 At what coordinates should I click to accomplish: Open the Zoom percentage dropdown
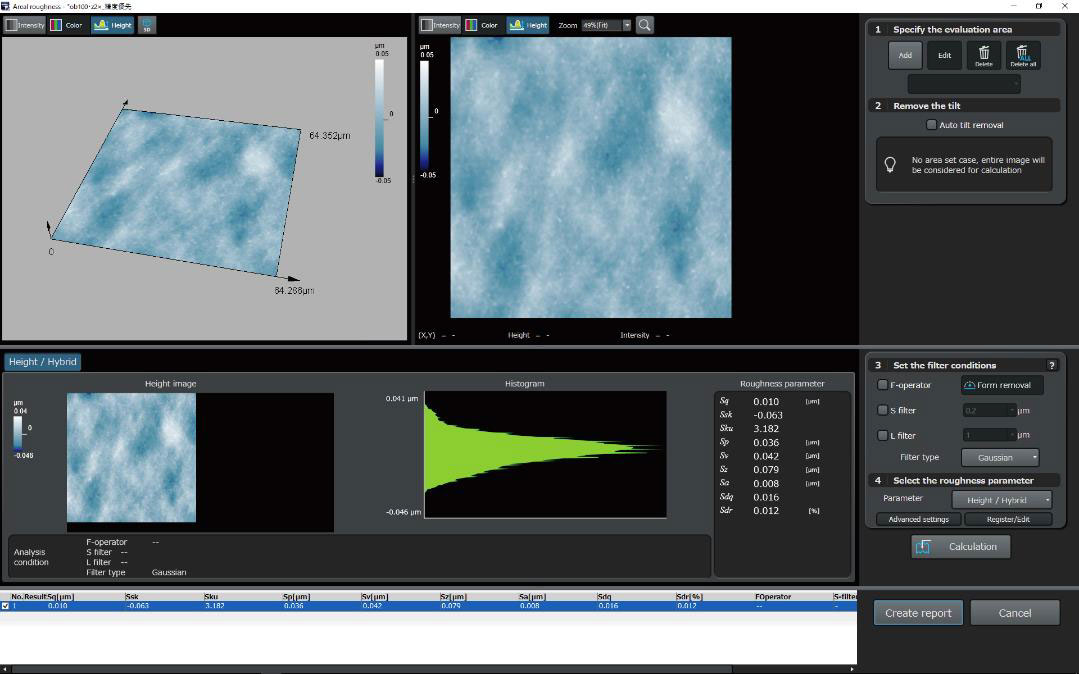(x=627, y=25)
